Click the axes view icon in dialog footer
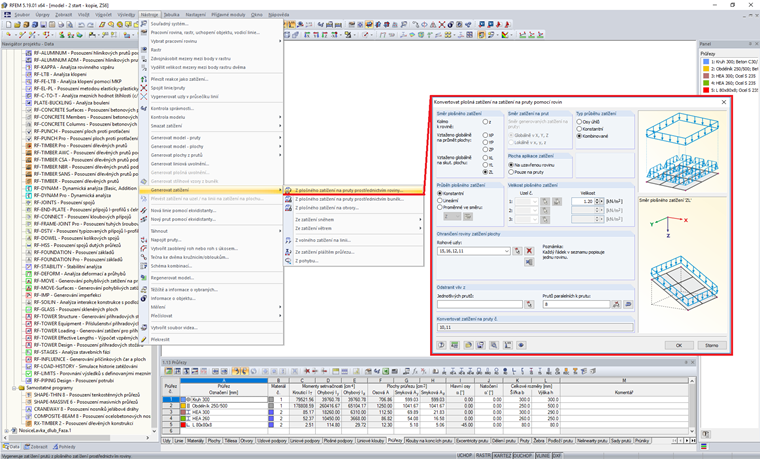The width and height of the screenshot is (760, 459). coord(508,345)
